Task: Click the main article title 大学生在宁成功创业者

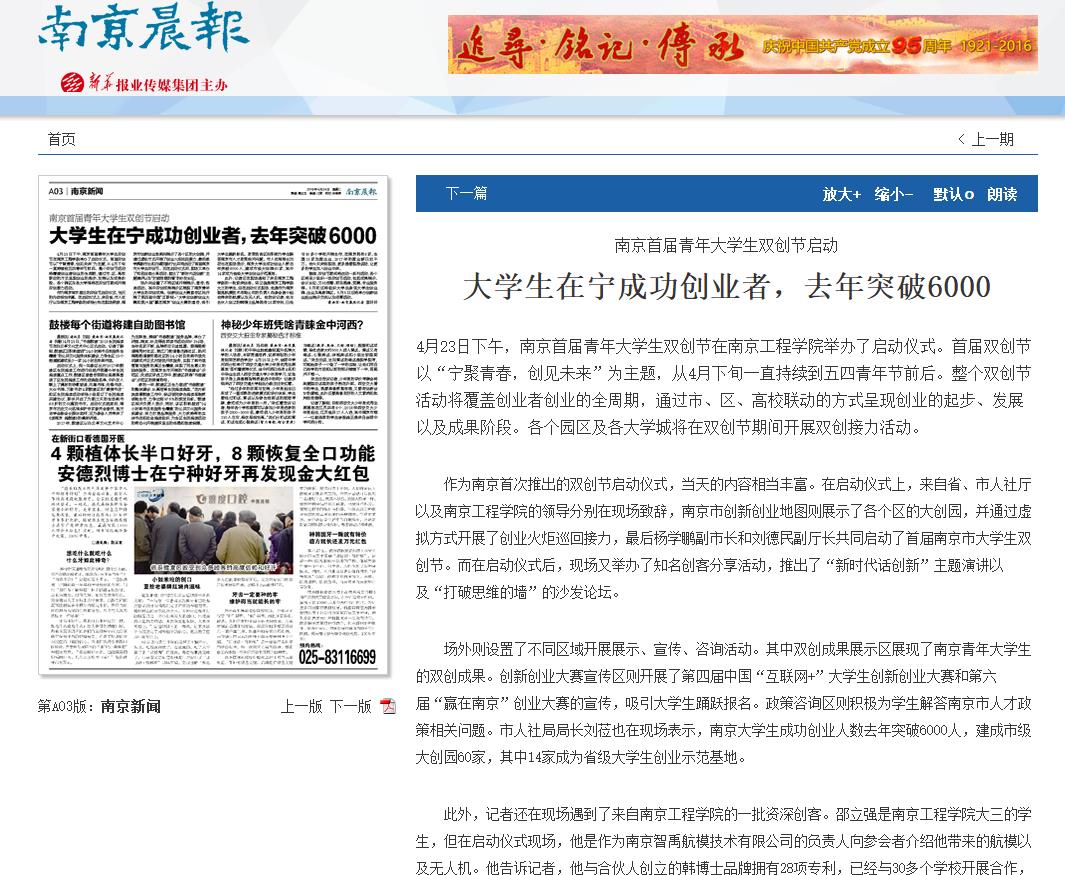Action: pyautogui.click(x=726, y=287)
